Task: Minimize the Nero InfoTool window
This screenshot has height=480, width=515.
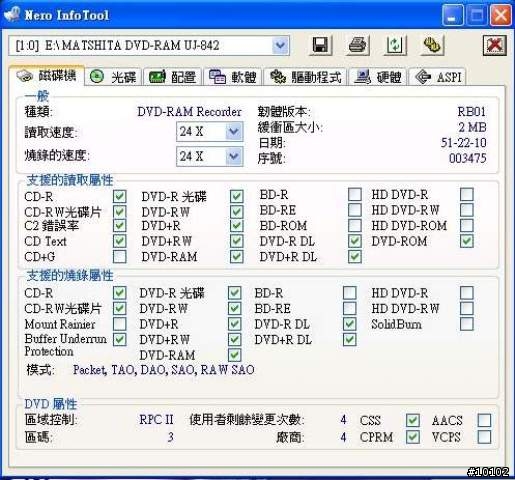Action: coord(452,15)
